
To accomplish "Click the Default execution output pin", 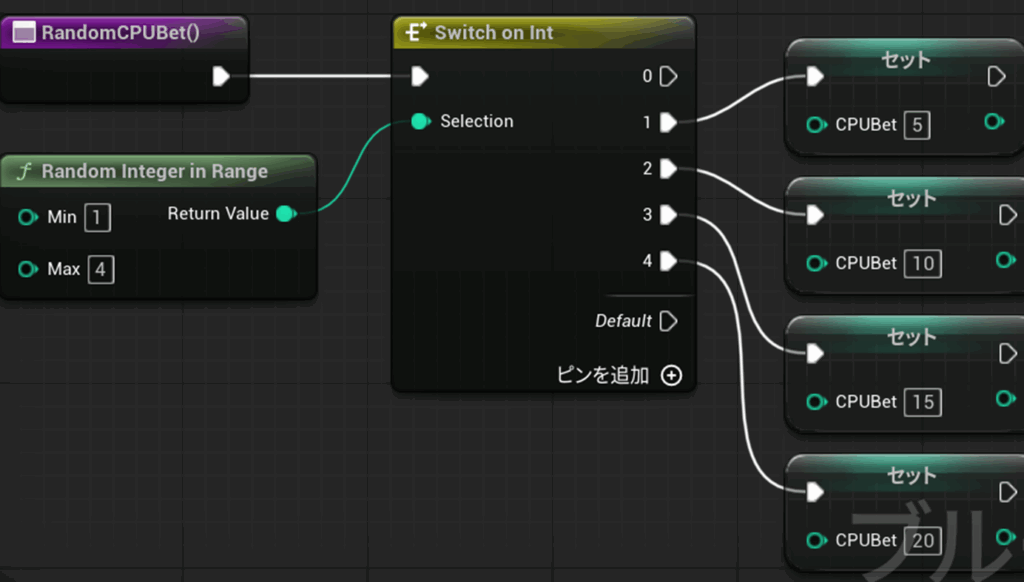I will tap(669, 321).
